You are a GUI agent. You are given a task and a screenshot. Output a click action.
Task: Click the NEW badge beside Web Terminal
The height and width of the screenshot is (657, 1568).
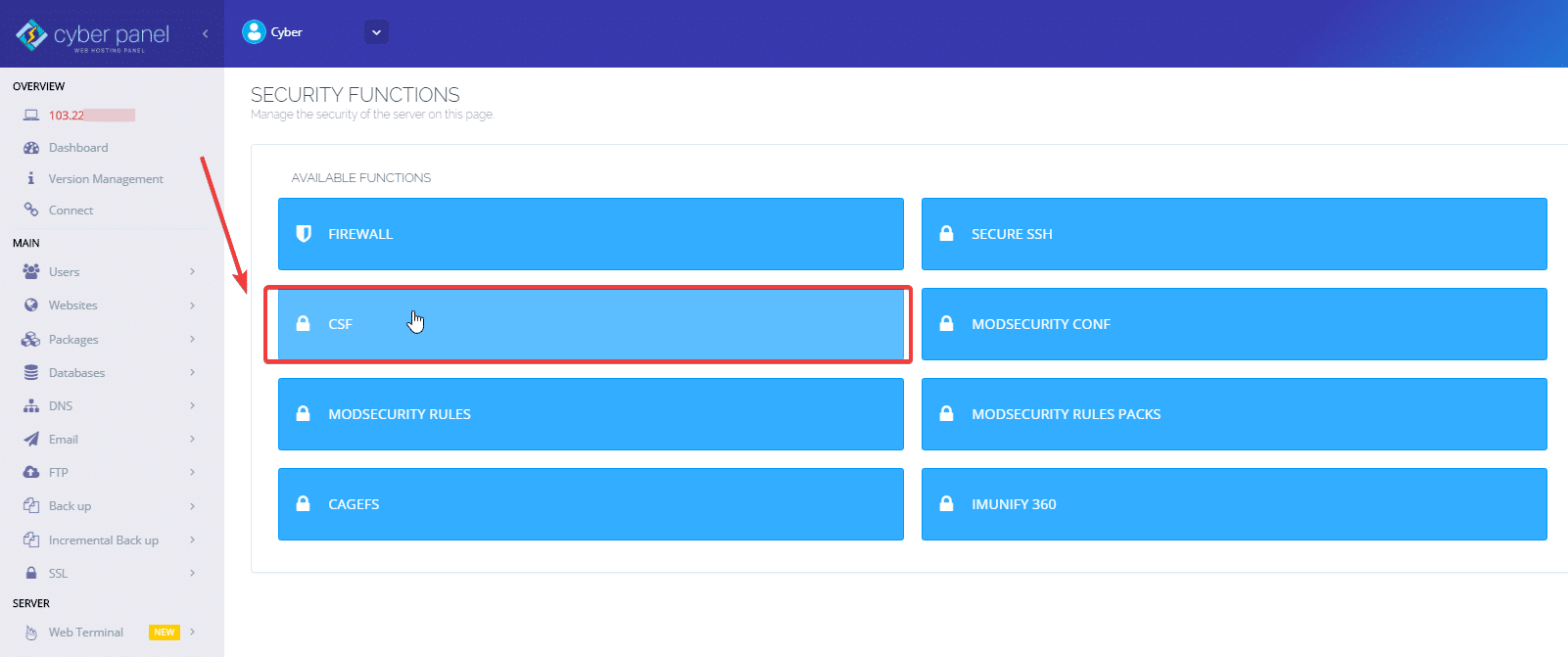(165, 633)
